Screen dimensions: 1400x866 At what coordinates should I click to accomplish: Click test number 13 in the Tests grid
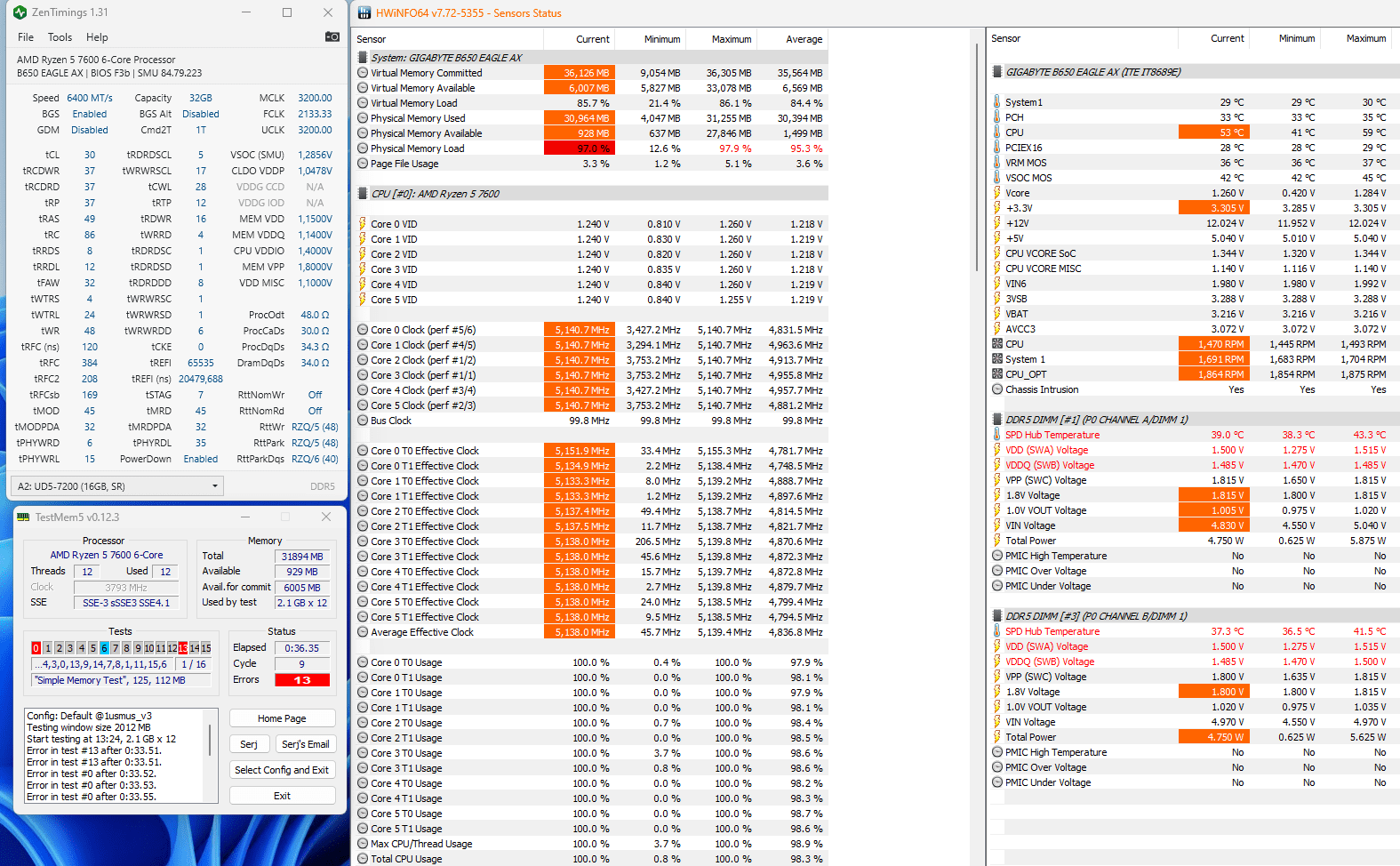click(183, 648)
